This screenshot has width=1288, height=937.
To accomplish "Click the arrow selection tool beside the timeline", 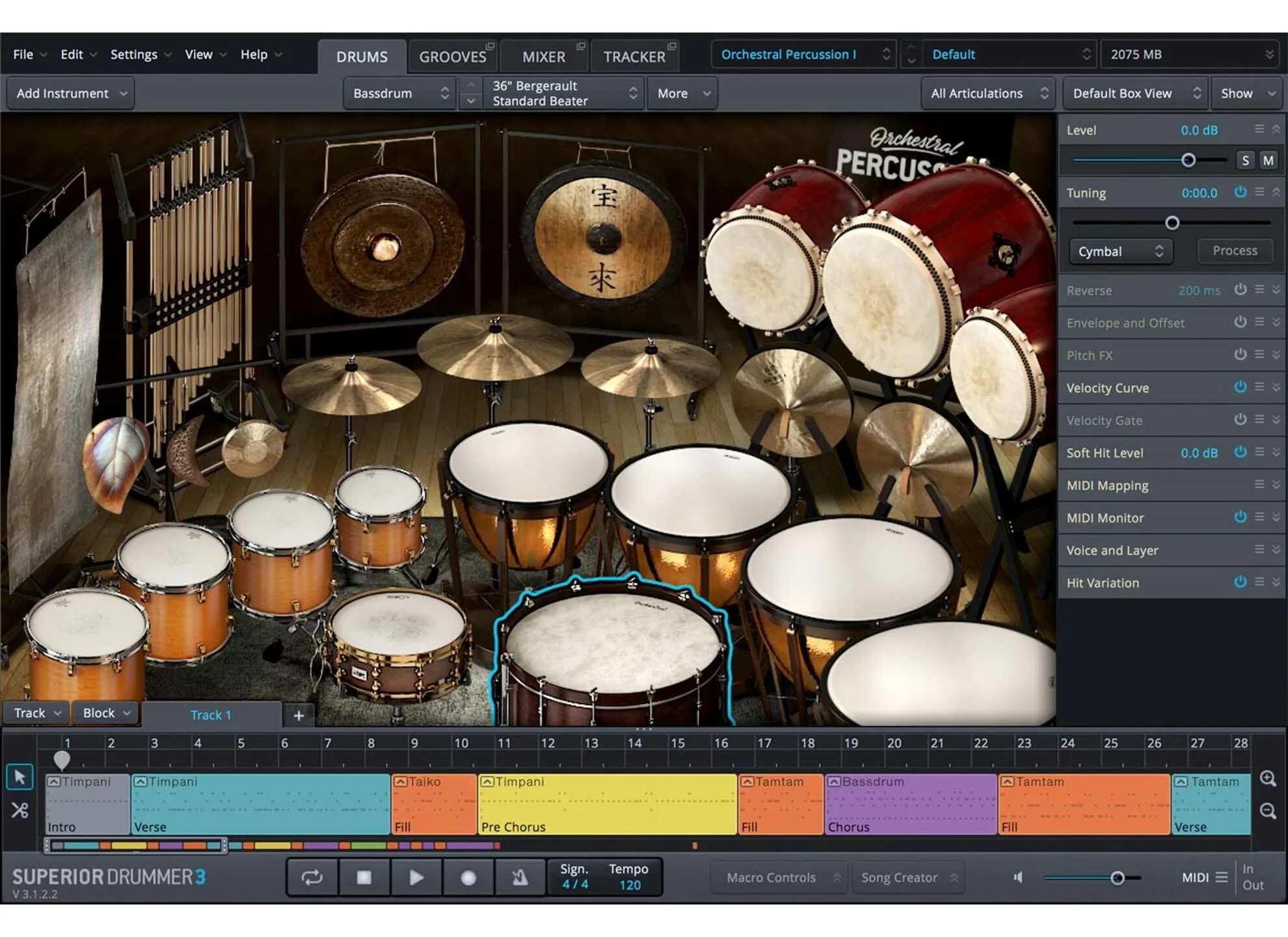I will 20,778.
